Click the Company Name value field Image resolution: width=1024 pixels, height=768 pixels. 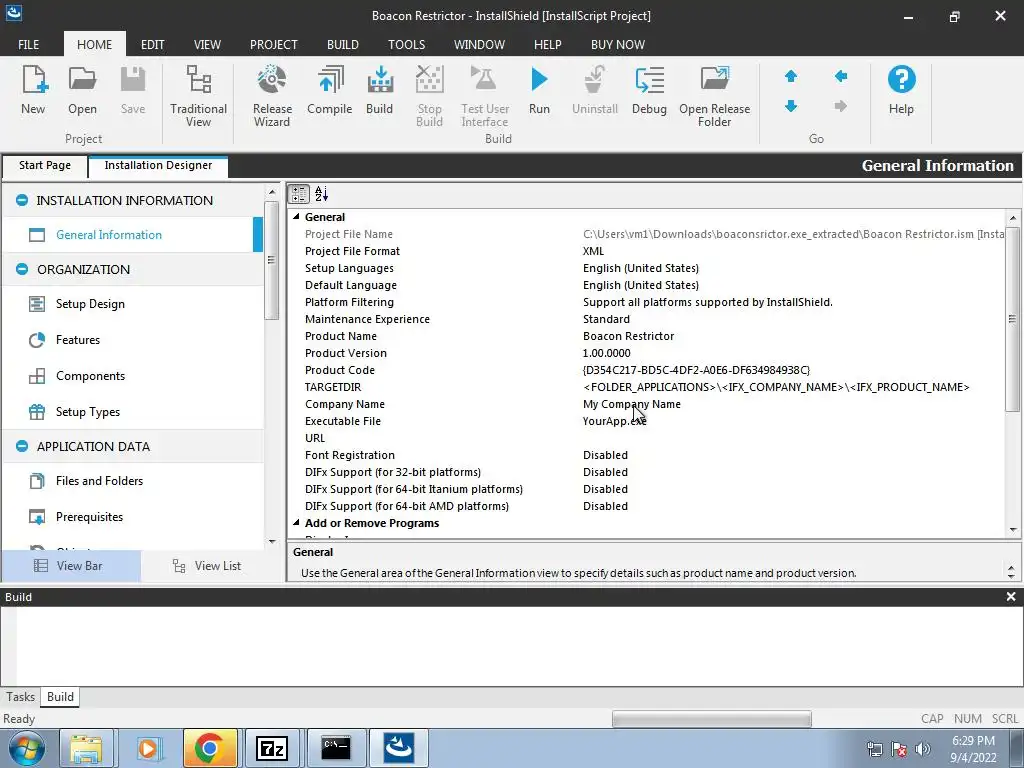[793, 404]
